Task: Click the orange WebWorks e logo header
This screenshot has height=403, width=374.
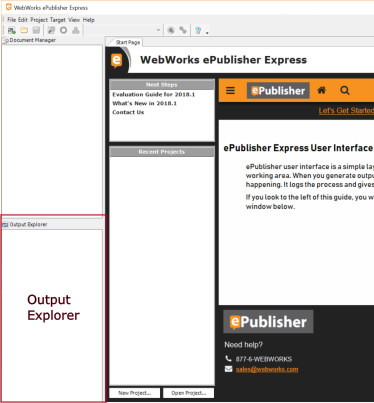Action: 117,61
